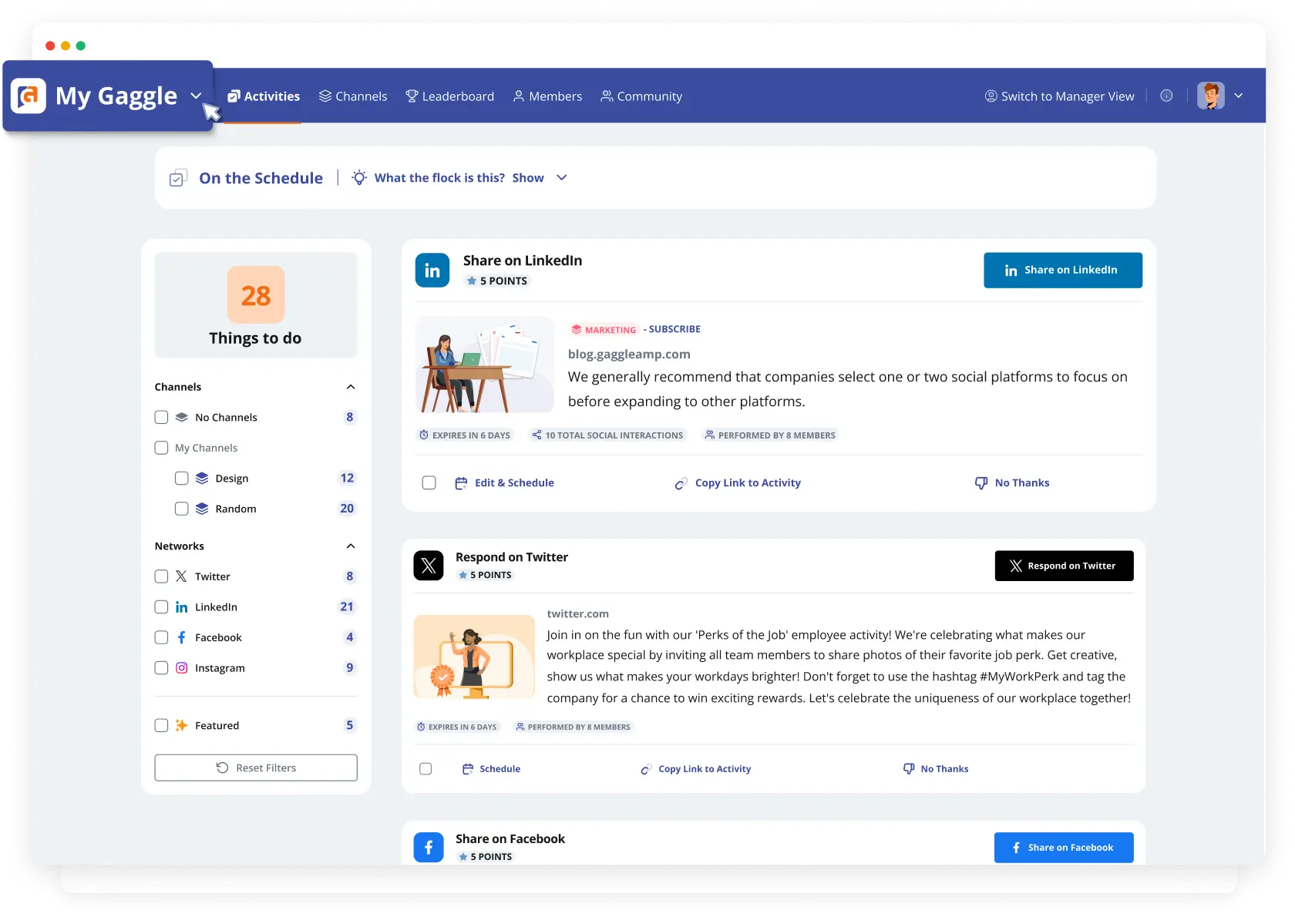1295x924 pixels.
Task: Expand the user profile menu chevron
Action: (1239, 96)
